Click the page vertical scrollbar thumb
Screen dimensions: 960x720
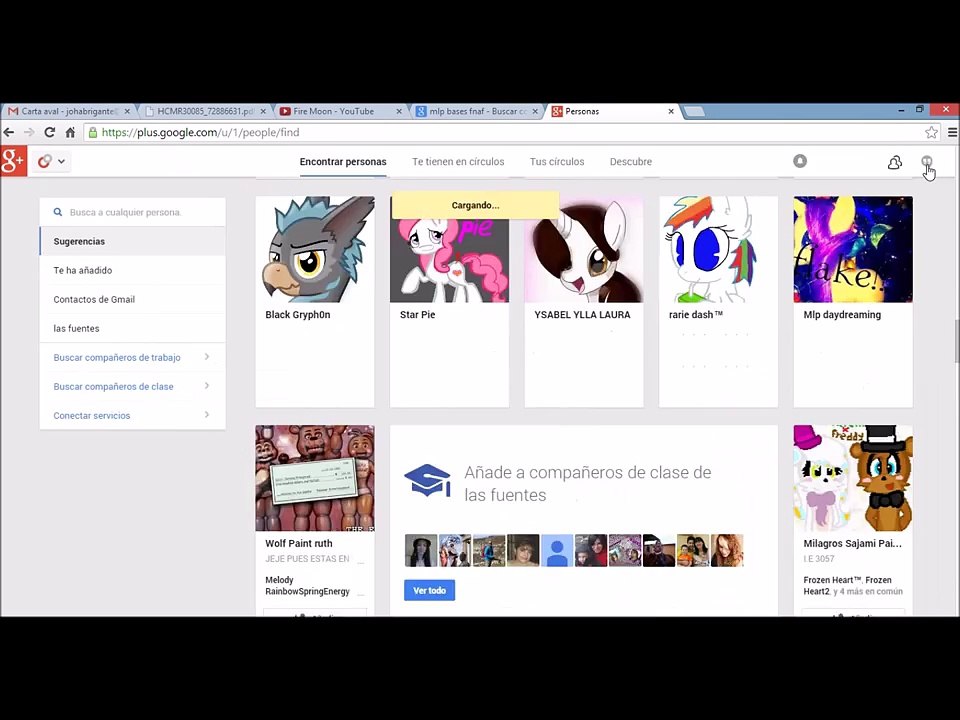pos(956,340)
